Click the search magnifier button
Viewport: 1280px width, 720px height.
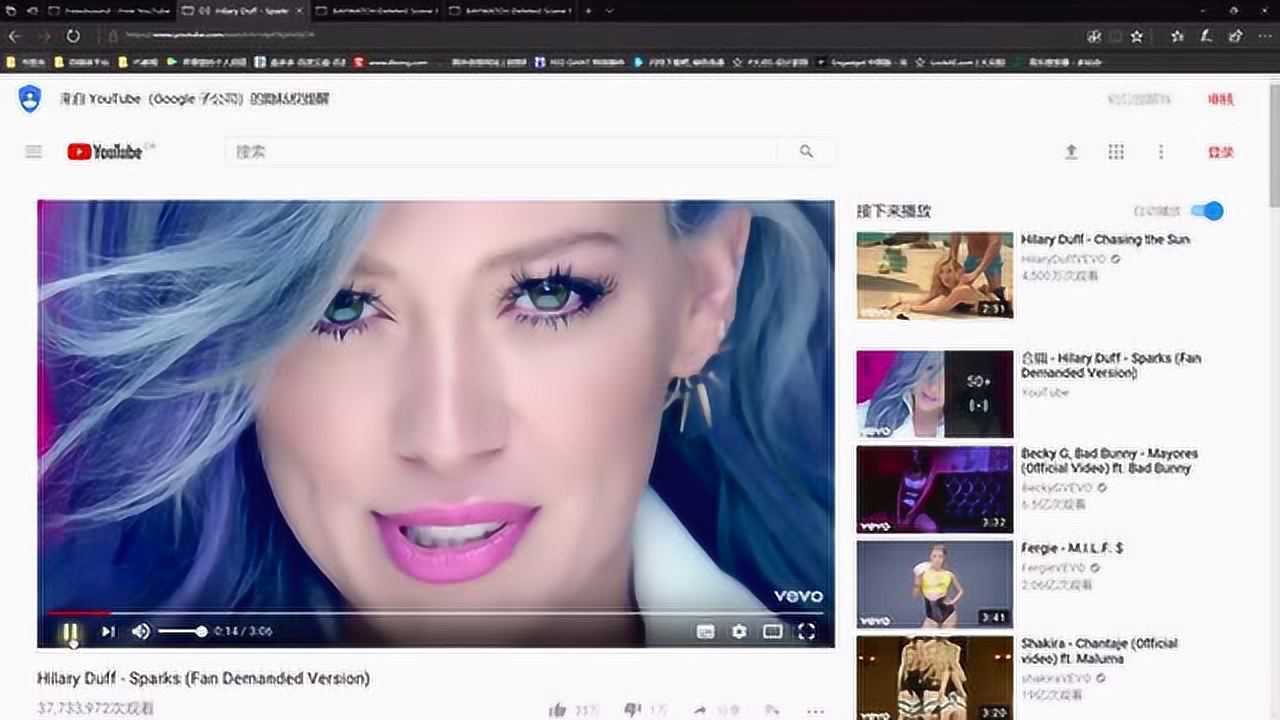(806, 152)
